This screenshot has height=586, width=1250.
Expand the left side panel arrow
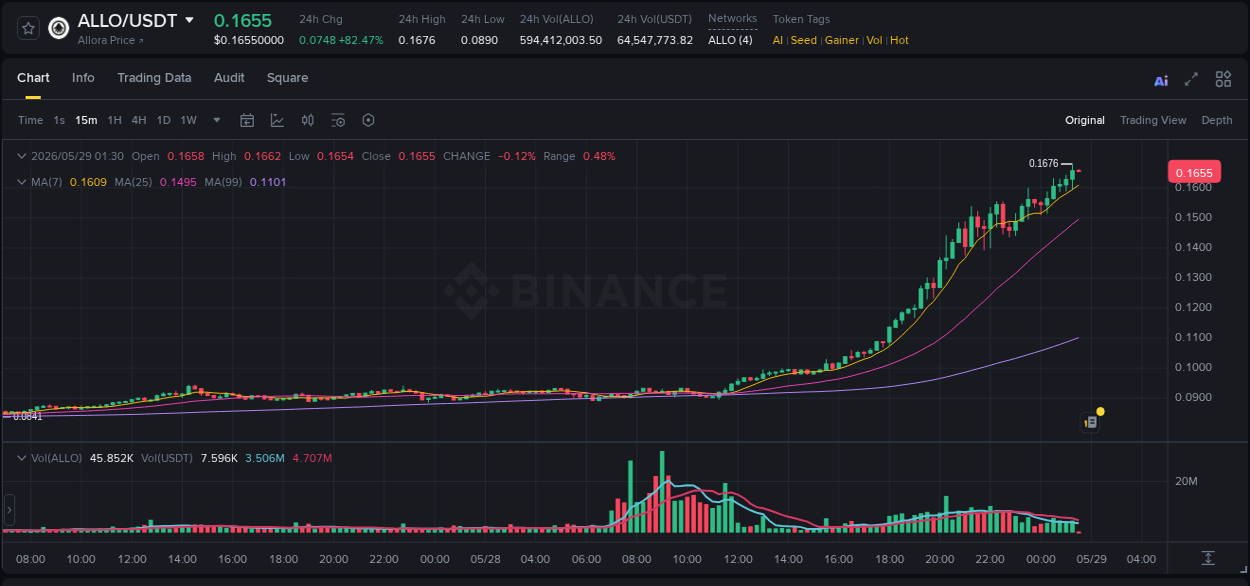pos(9,509)
